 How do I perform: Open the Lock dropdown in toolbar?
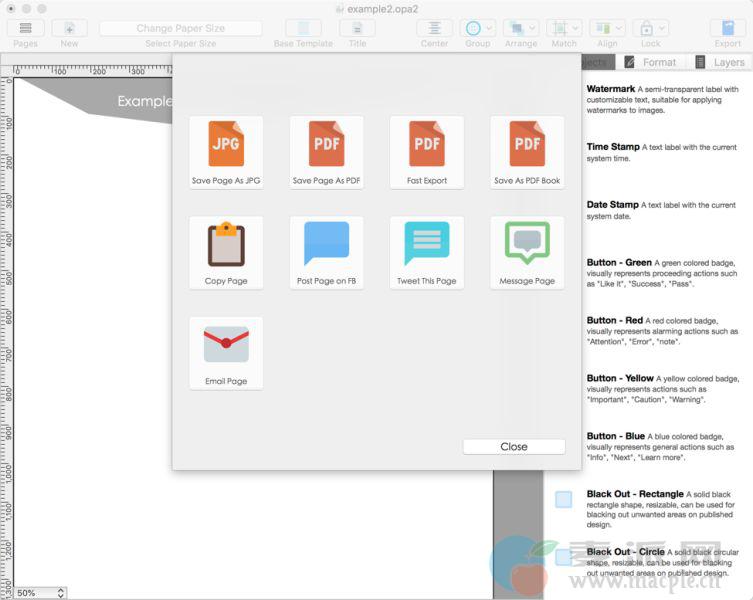(650, 29)
